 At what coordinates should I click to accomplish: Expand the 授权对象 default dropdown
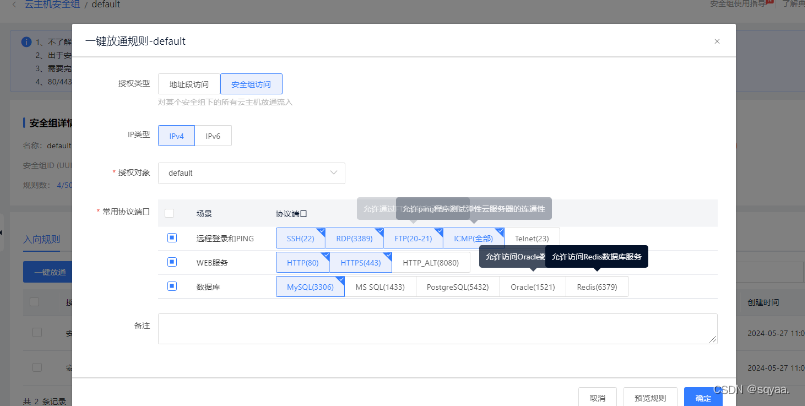(x=252, y=173)
